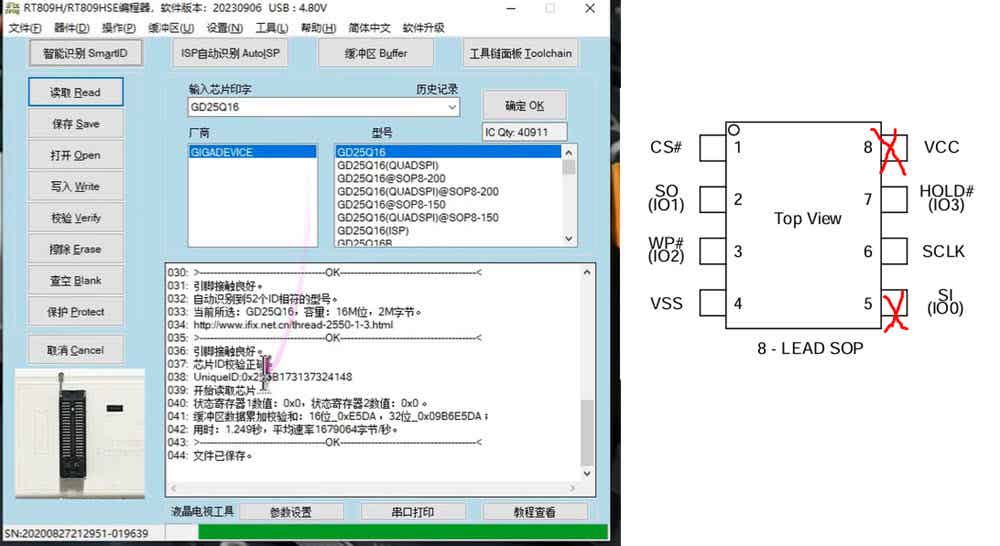The image size is (1000, 546).
Task: Click the green progress bar
Action: click(x=403, y=532)
